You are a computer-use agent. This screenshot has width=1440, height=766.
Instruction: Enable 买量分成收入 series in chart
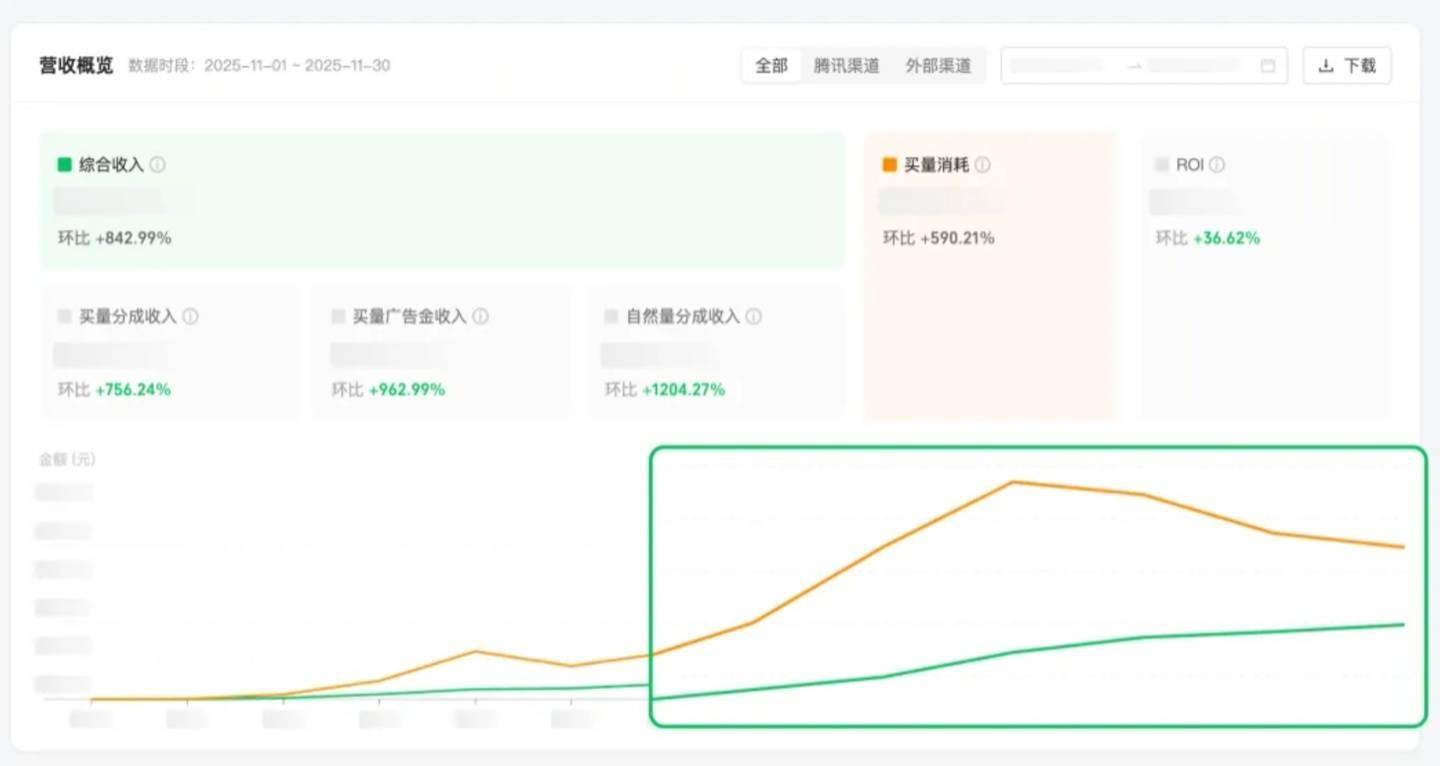coord(170,351)
